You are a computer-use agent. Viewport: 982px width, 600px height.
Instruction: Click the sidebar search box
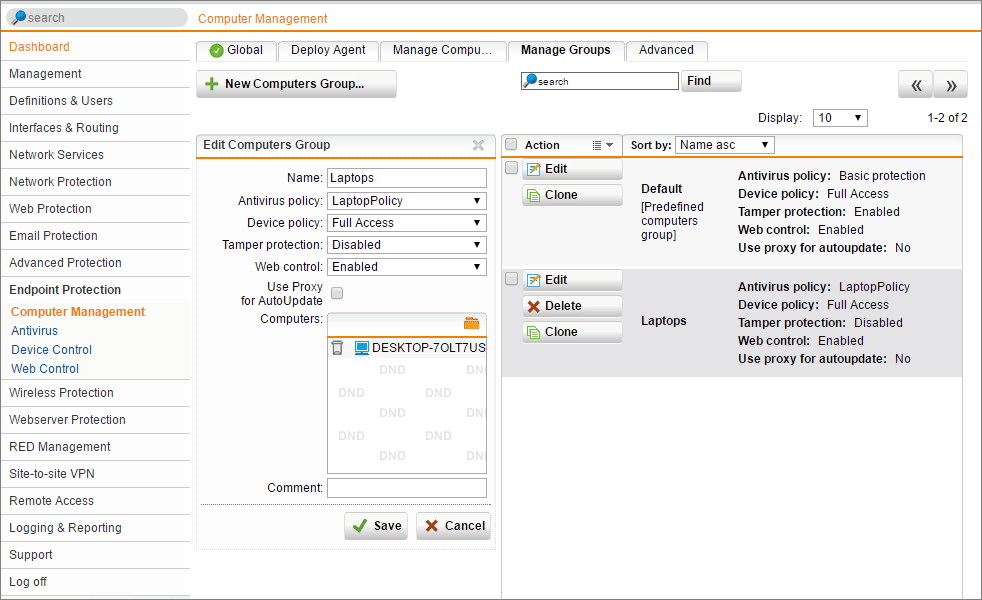(x=97, y=18)
